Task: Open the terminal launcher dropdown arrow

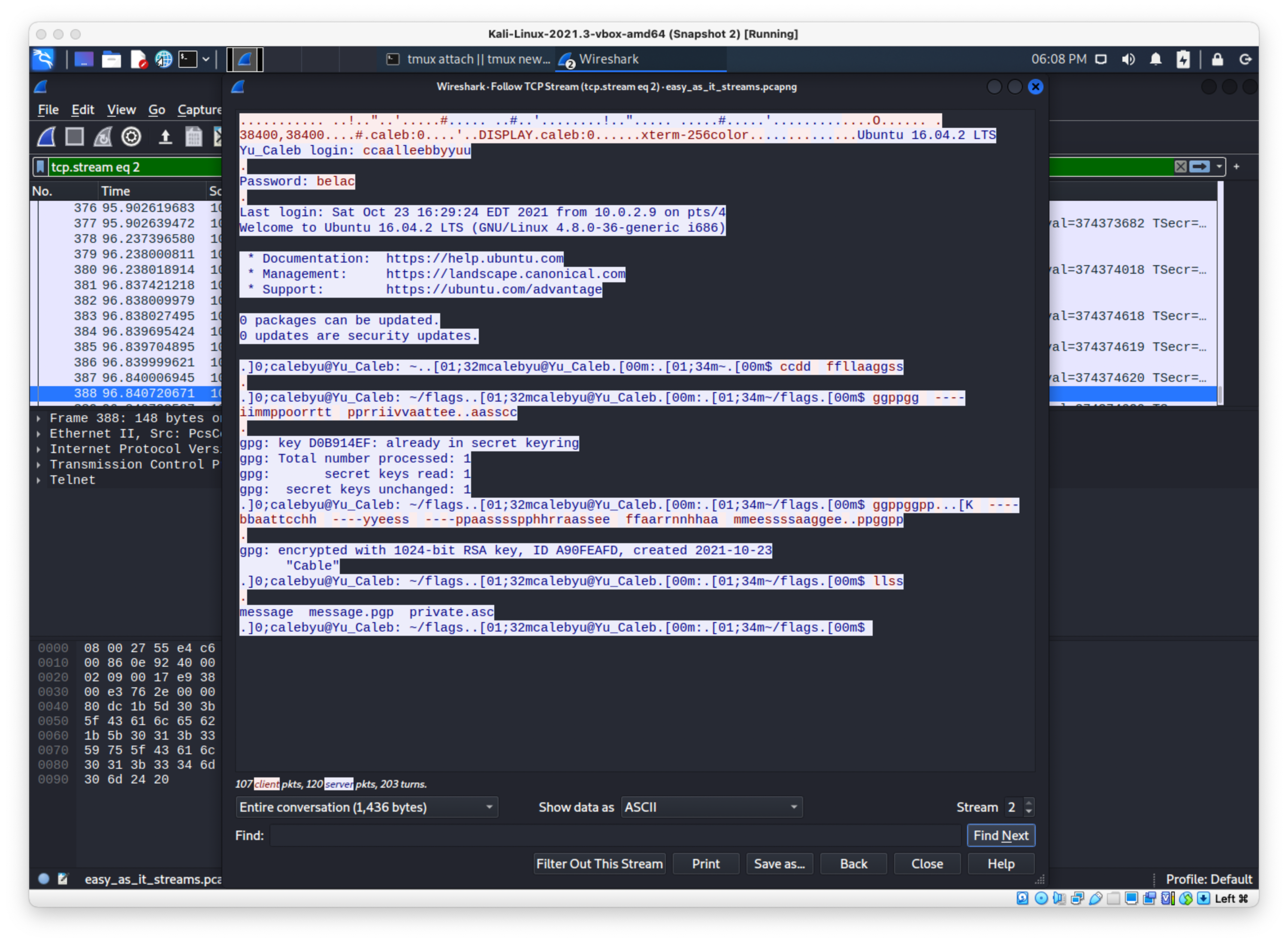Action: coord(206,59)
